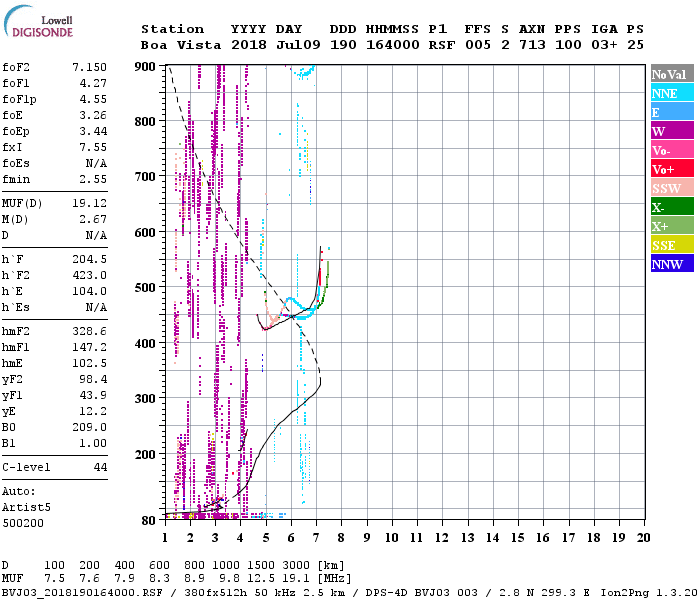Click the Ion2Png 1.3.20 version text
This screenshot has width=700, height=600.
click(x=649, y=593)
